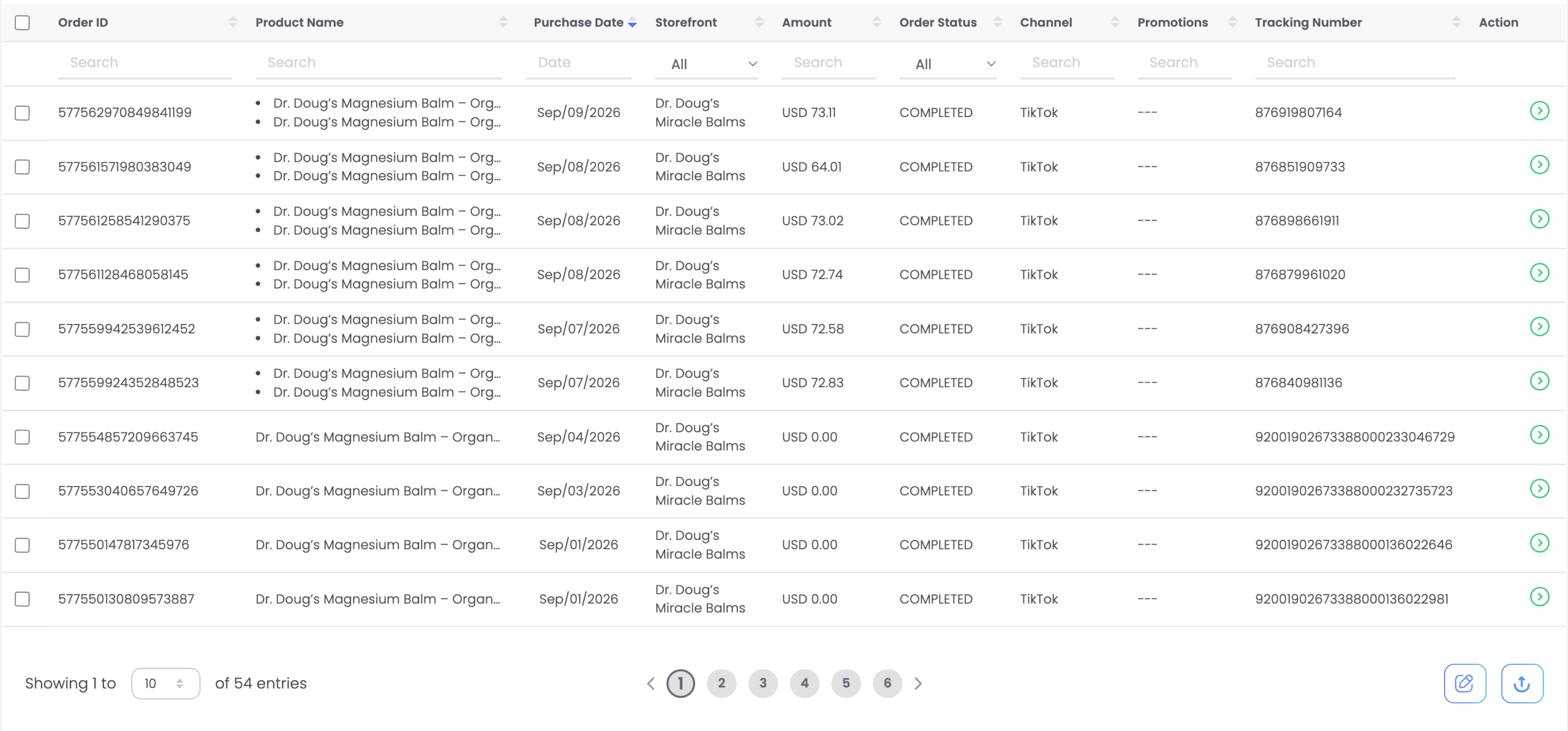Sort by Amount column arrows
Image resolution: width=1568 pixels, height=731 pixels.
876,22
